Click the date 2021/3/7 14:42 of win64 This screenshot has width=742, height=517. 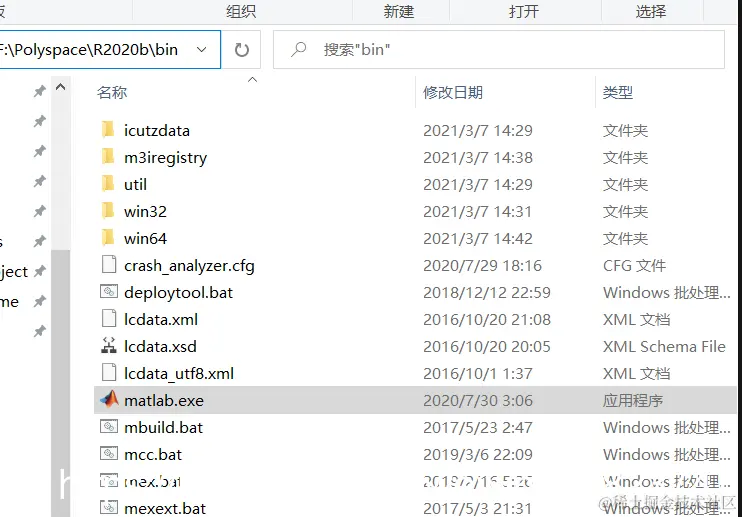(x=477, y=238)
